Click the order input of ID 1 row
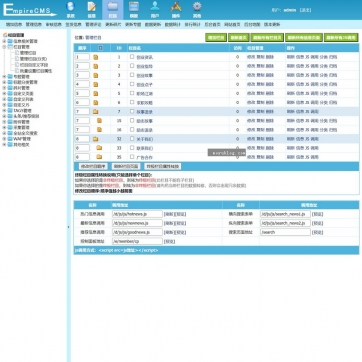 pyautogui.click(x=82, y=57)
